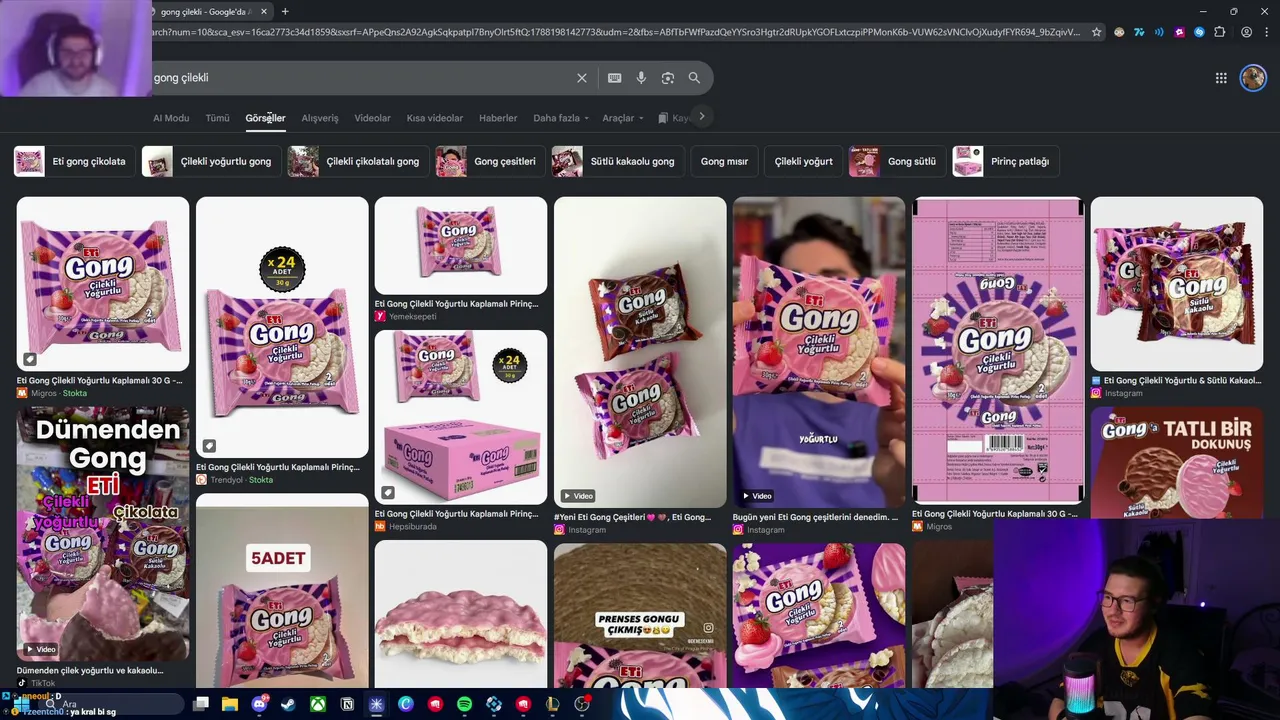The image size is (1280, 720).
Task: Filter by 'Pirinç patlağı' chip
Action: point(1004,161)
